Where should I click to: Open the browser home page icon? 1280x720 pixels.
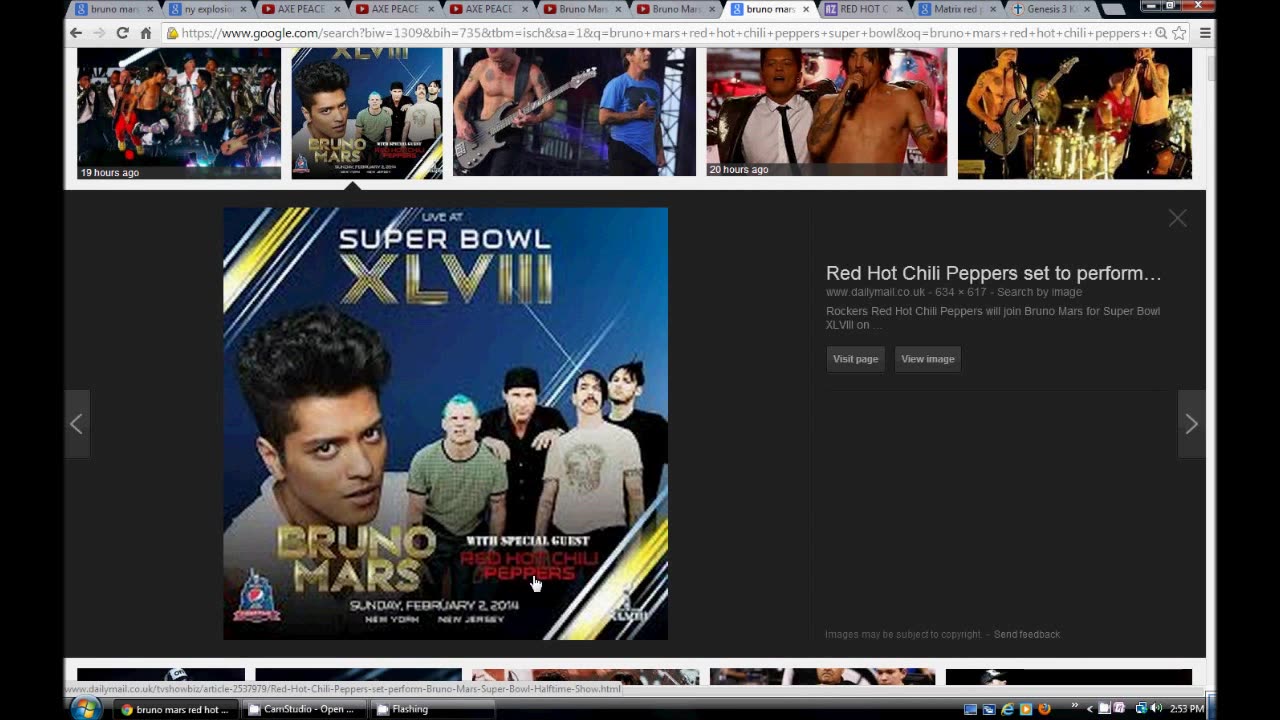pyautogui.click(x=145, y=33)
